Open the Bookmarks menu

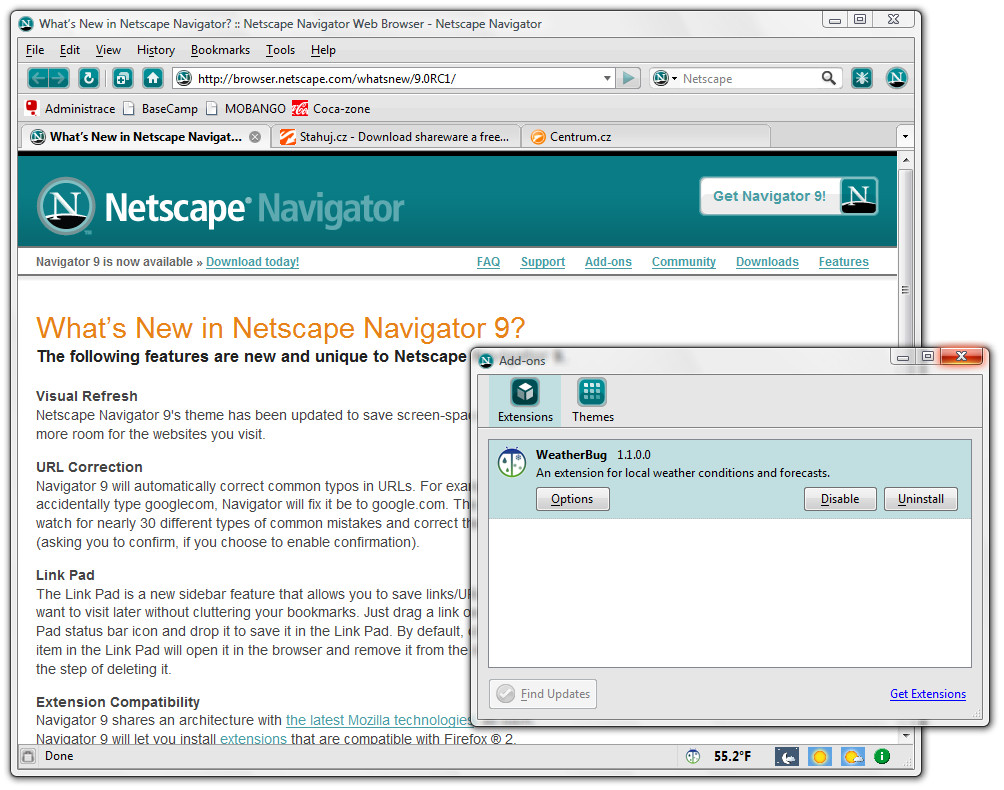point(220,50)
